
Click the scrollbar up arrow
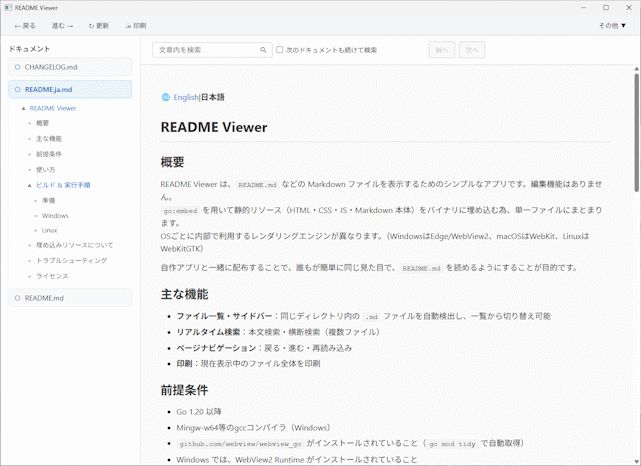click(637, 68)
